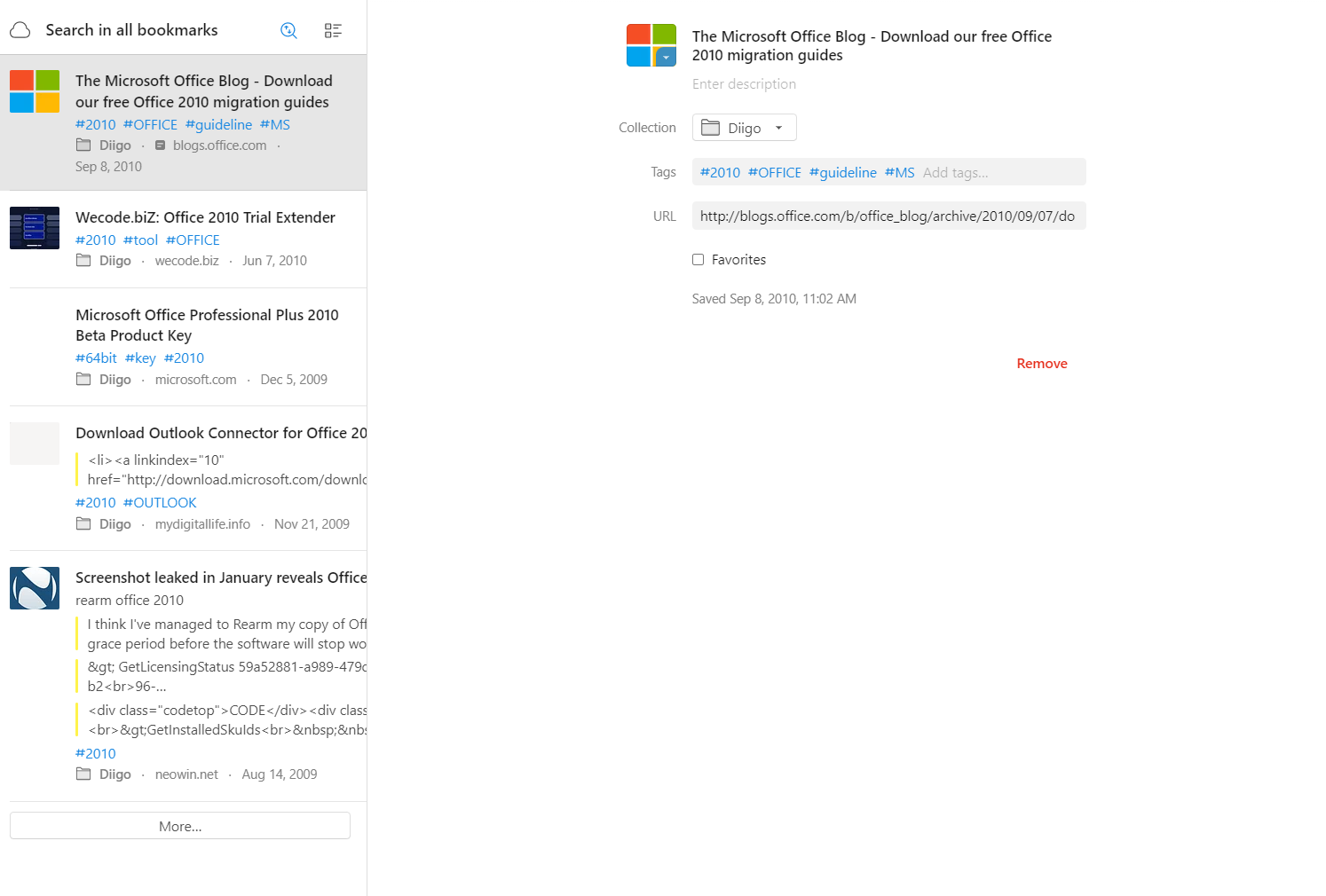Click #2010 tag under neowin.net bookmark

click(x=96, y=754)
